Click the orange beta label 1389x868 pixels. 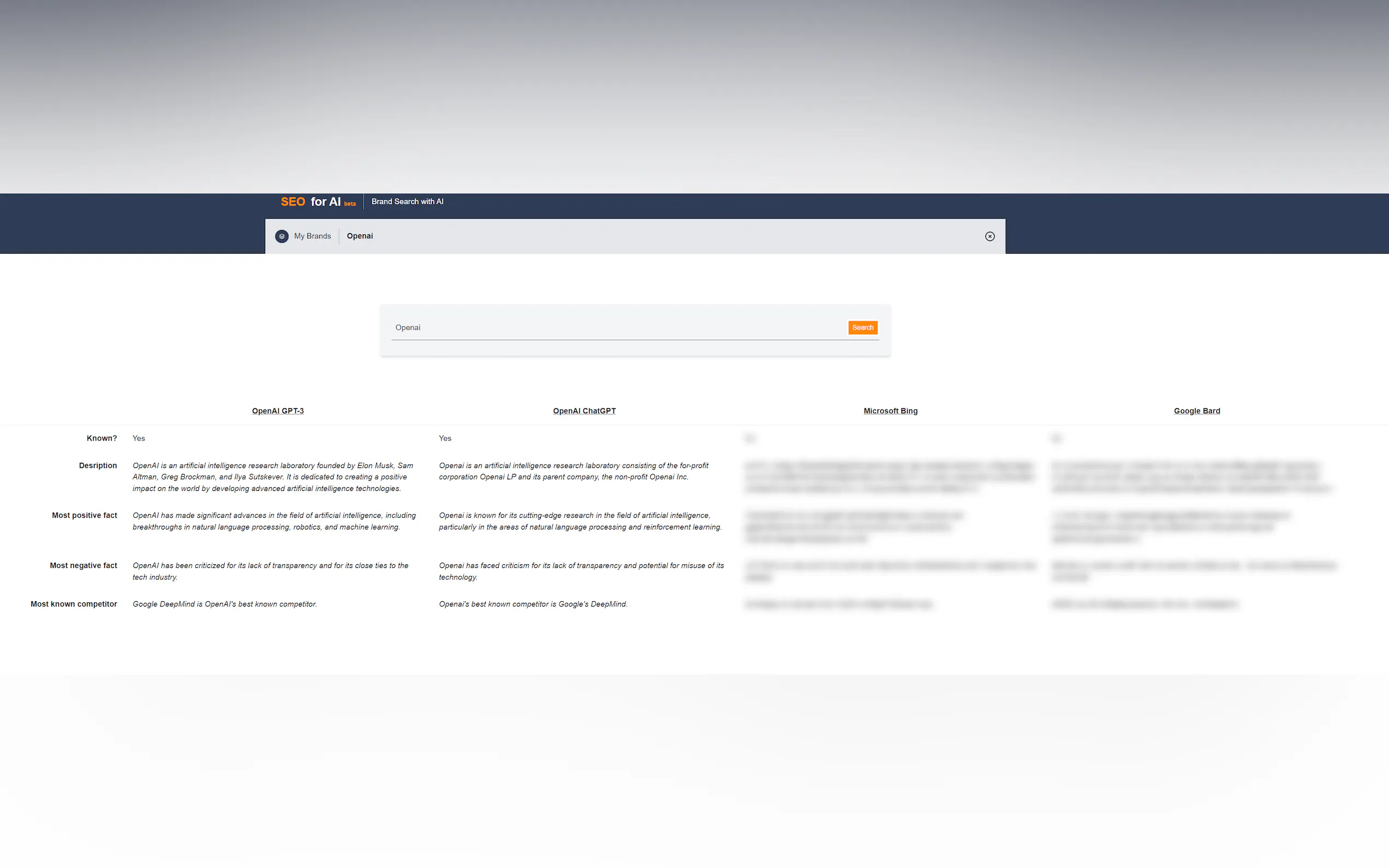click(x=349, y=204)
